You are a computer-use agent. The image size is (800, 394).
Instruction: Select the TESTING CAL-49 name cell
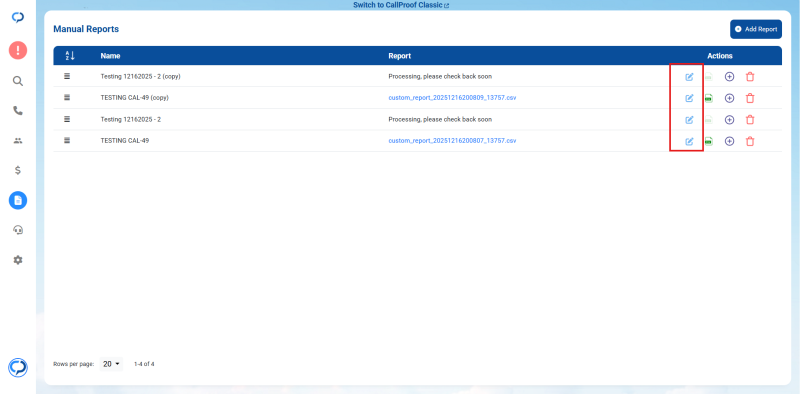tap(125, 140)
